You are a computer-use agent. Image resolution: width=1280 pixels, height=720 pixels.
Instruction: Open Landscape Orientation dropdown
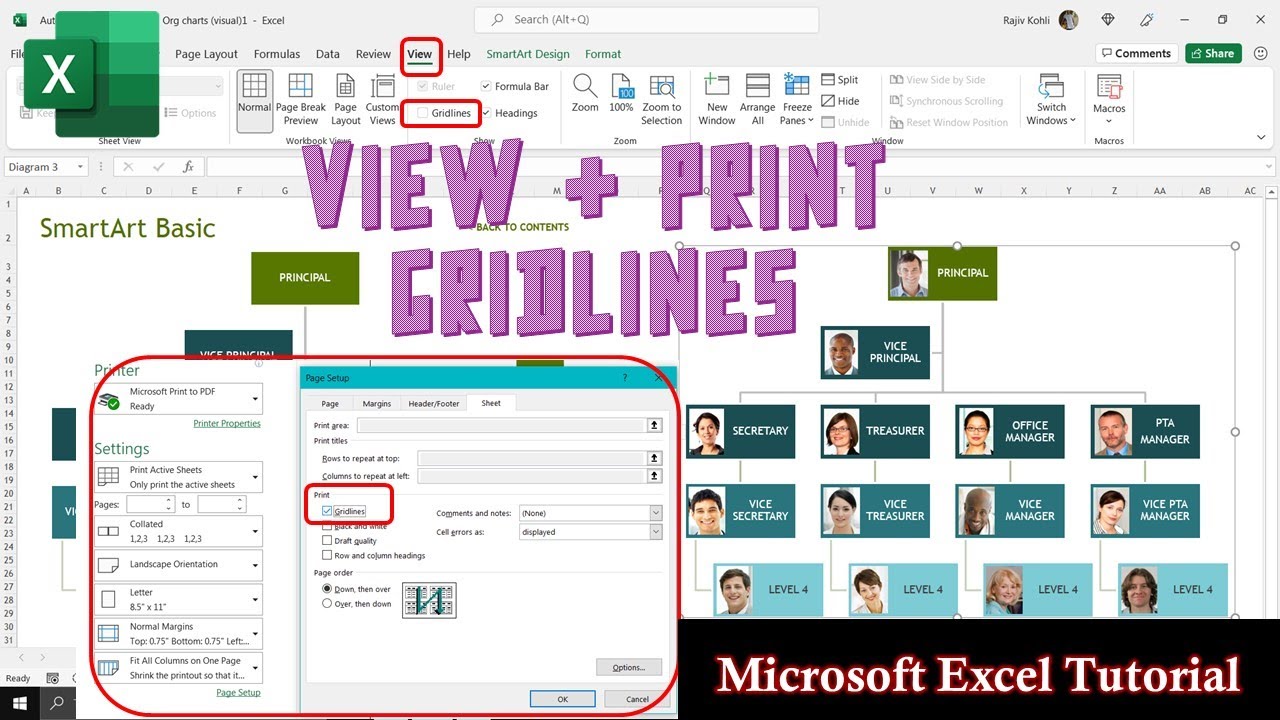click(255, 565)
